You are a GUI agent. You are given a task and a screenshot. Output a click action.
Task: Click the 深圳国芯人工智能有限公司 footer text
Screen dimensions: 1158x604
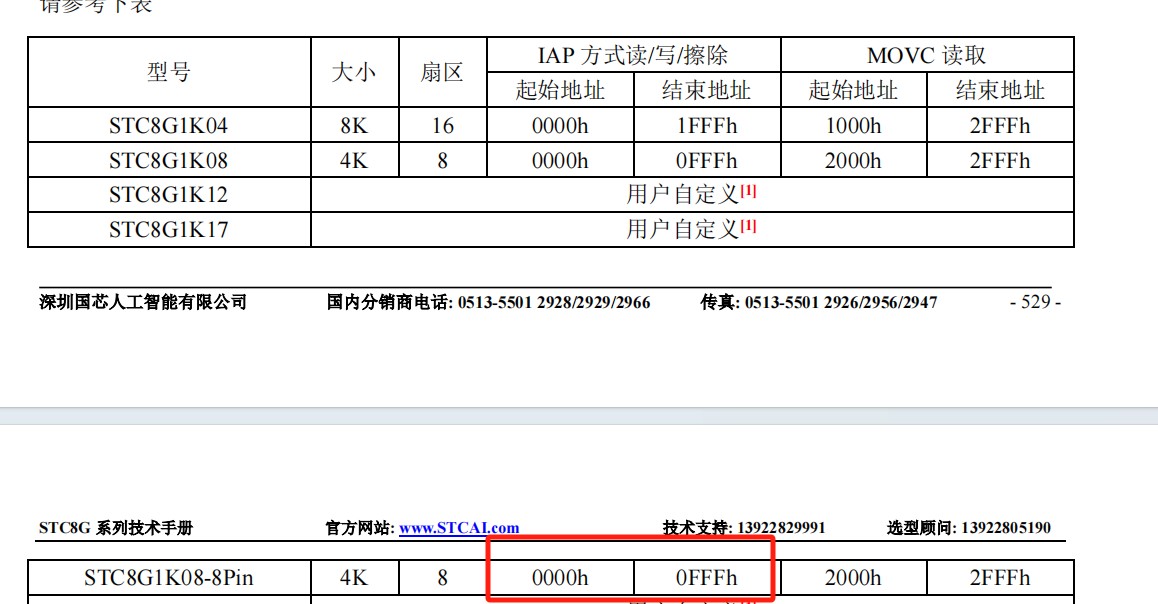[143, 302]
